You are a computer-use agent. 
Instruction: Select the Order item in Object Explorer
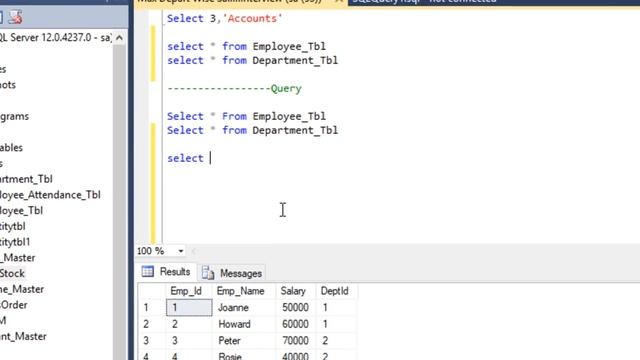14,305
